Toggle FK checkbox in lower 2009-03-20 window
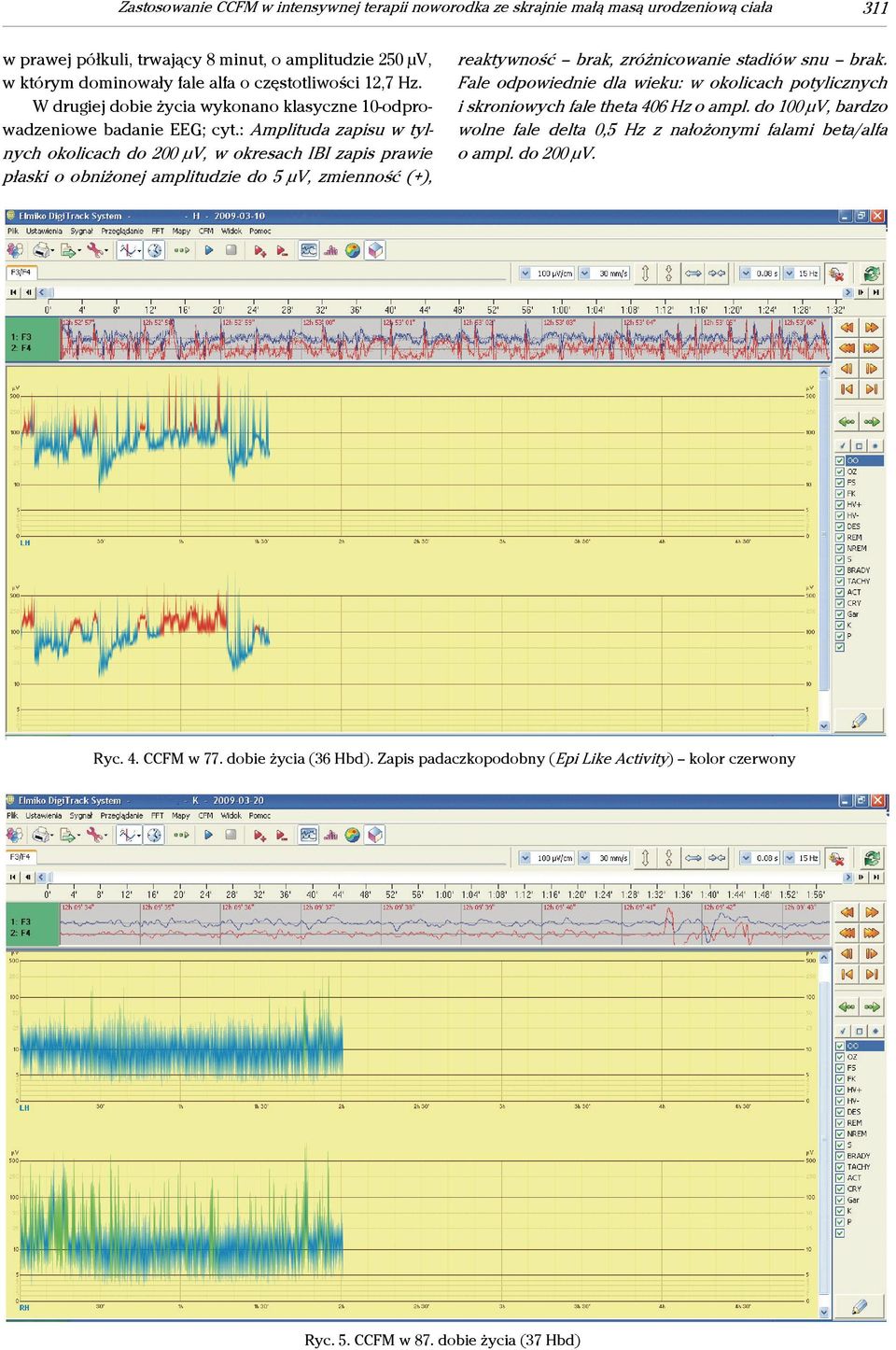This screenshot has width=896, height=1350. 840,1078
